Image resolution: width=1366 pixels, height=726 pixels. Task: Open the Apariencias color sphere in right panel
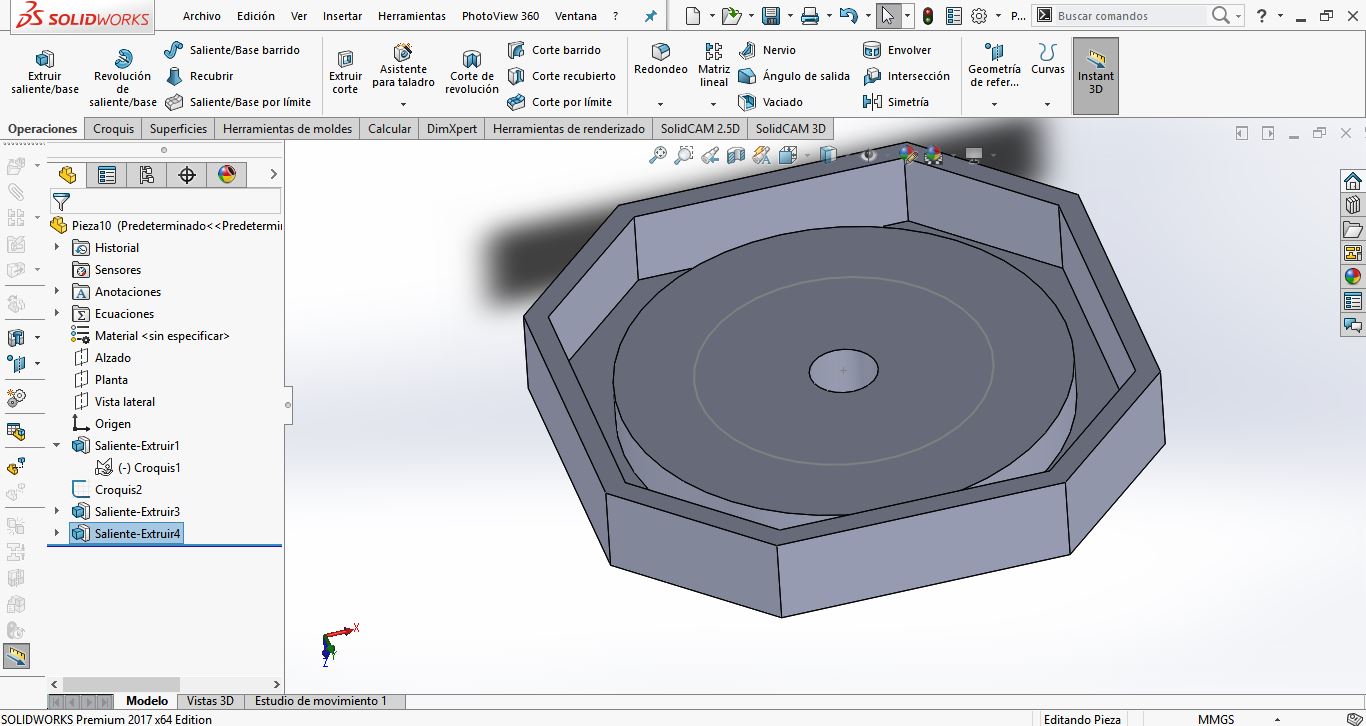click(x=1353, y=277)
